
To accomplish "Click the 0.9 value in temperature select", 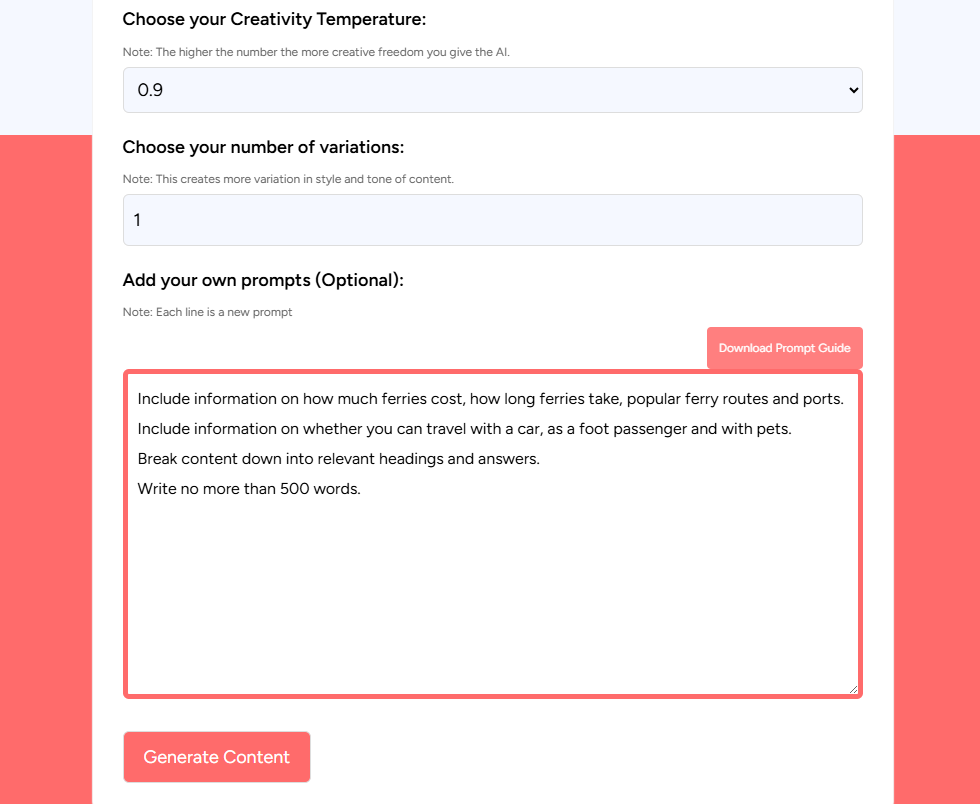I will click(x=150, y=90).
